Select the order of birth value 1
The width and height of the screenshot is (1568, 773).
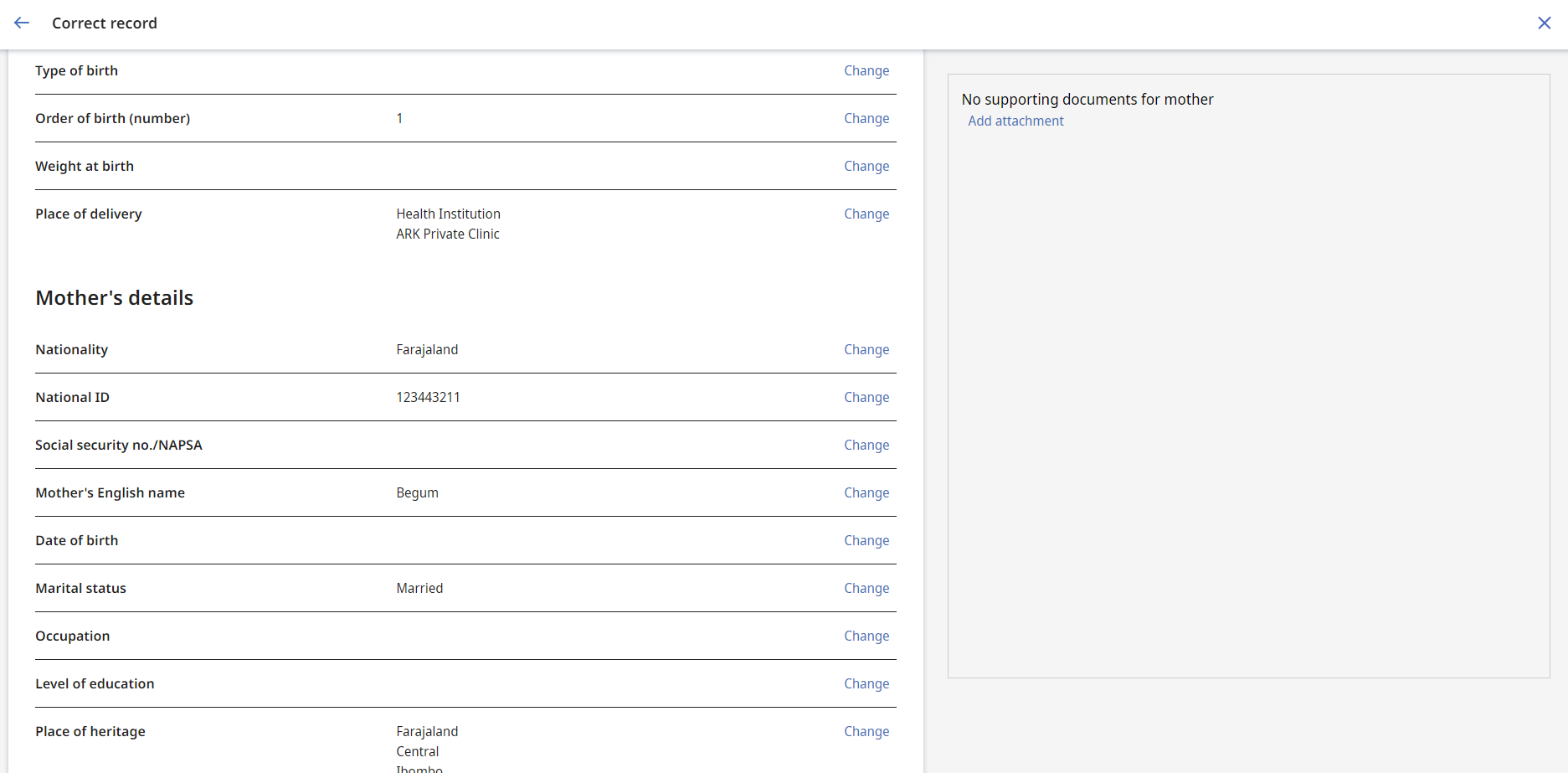point(399,118)
